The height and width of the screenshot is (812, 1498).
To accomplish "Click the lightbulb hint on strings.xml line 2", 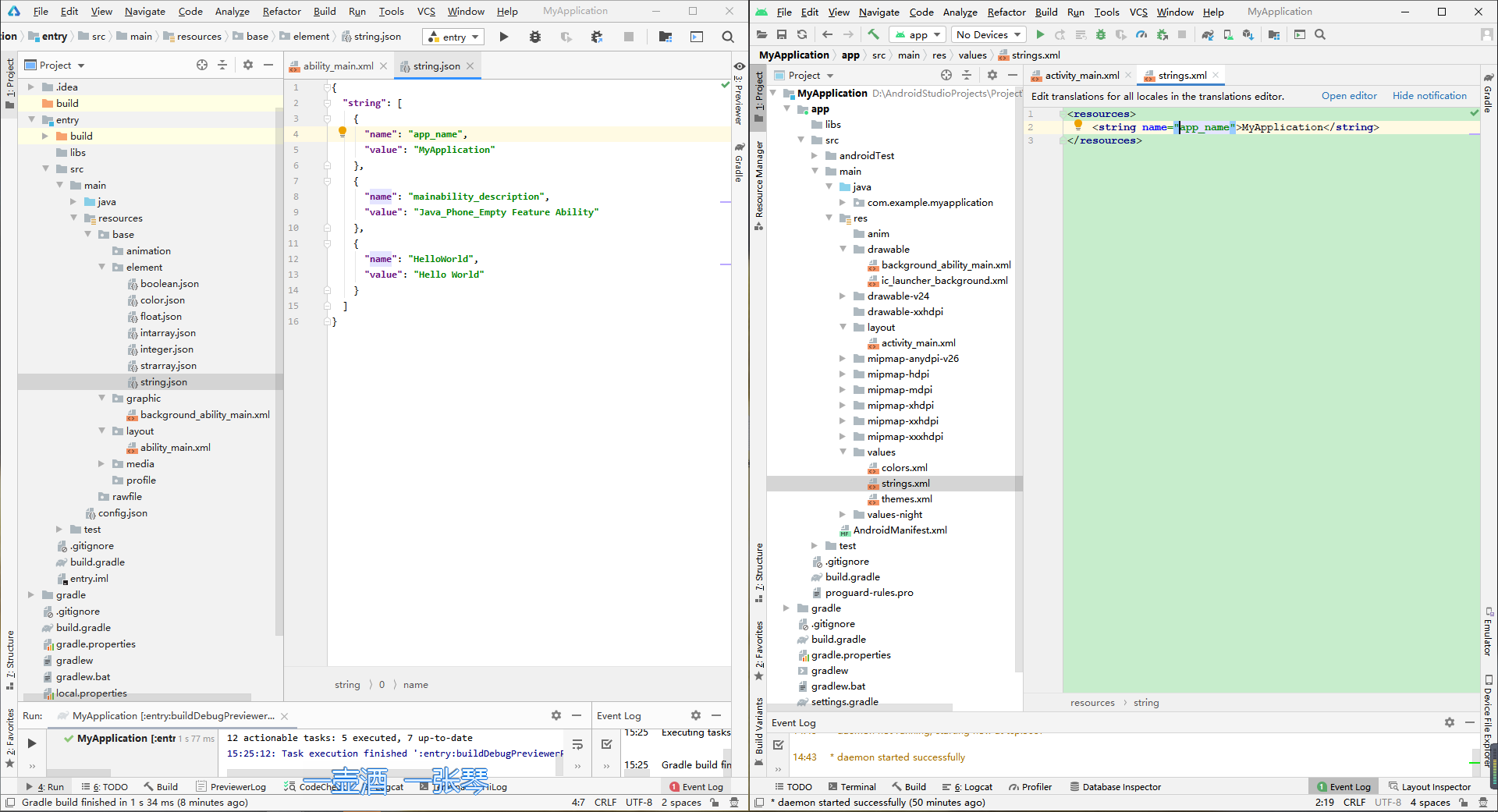I will (1078, 126).
